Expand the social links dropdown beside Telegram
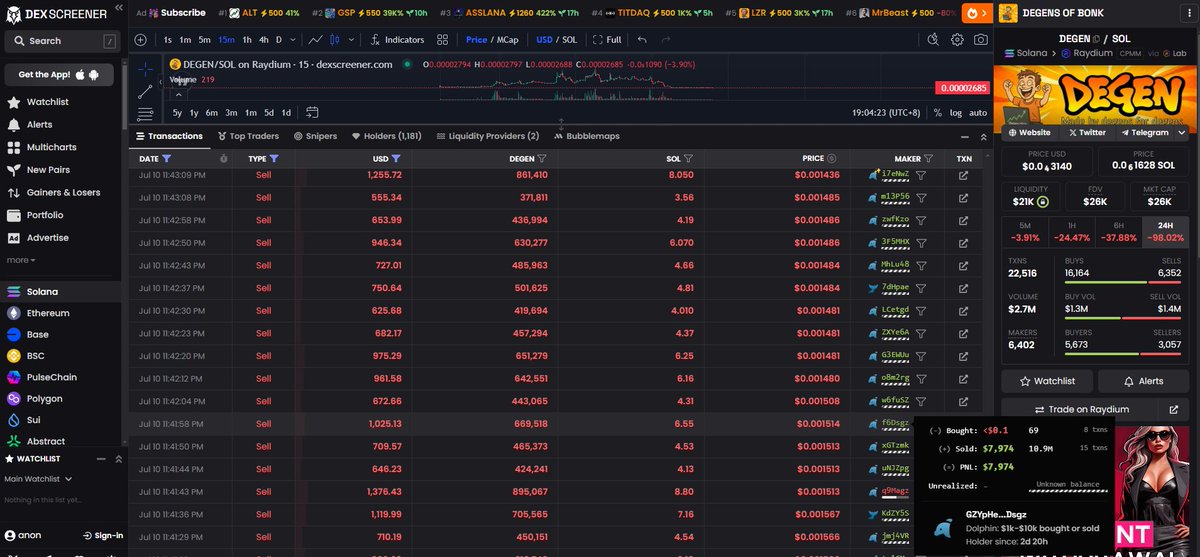Screen dimensions: 1200x557 point(1184,132)
